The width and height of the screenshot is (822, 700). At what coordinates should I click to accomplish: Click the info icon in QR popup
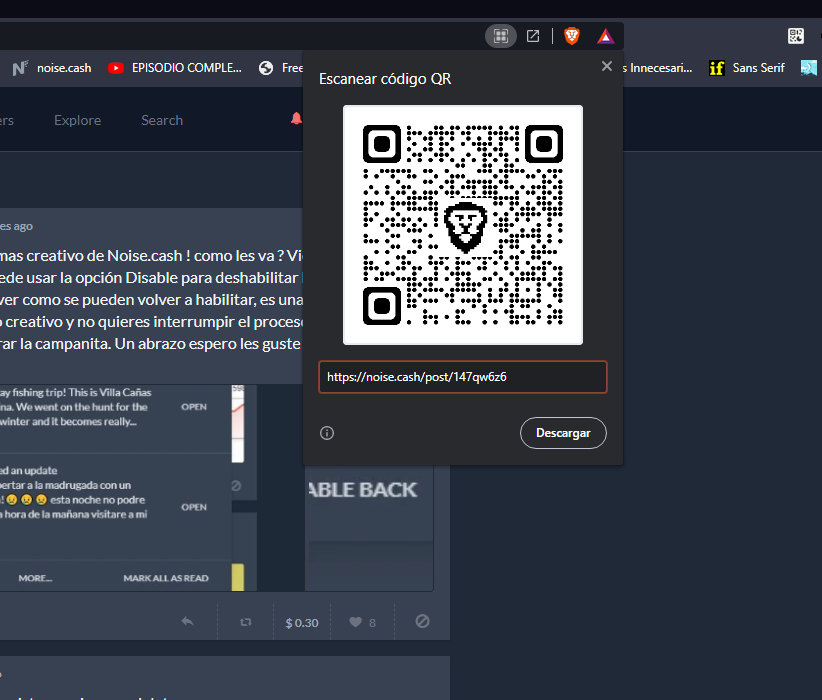[x=327, y=433]
